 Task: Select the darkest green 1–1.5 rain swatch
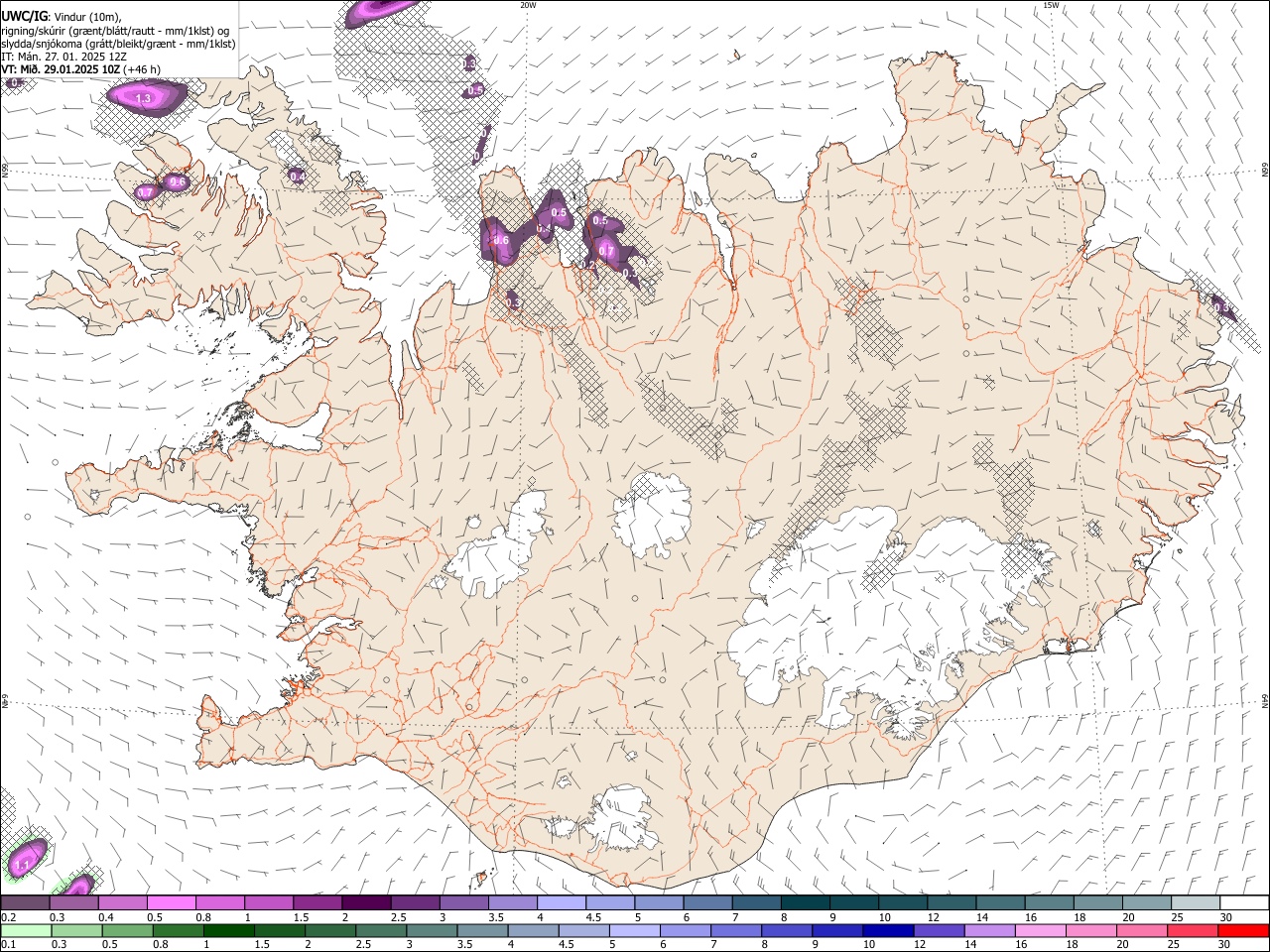tap(229, 930)
